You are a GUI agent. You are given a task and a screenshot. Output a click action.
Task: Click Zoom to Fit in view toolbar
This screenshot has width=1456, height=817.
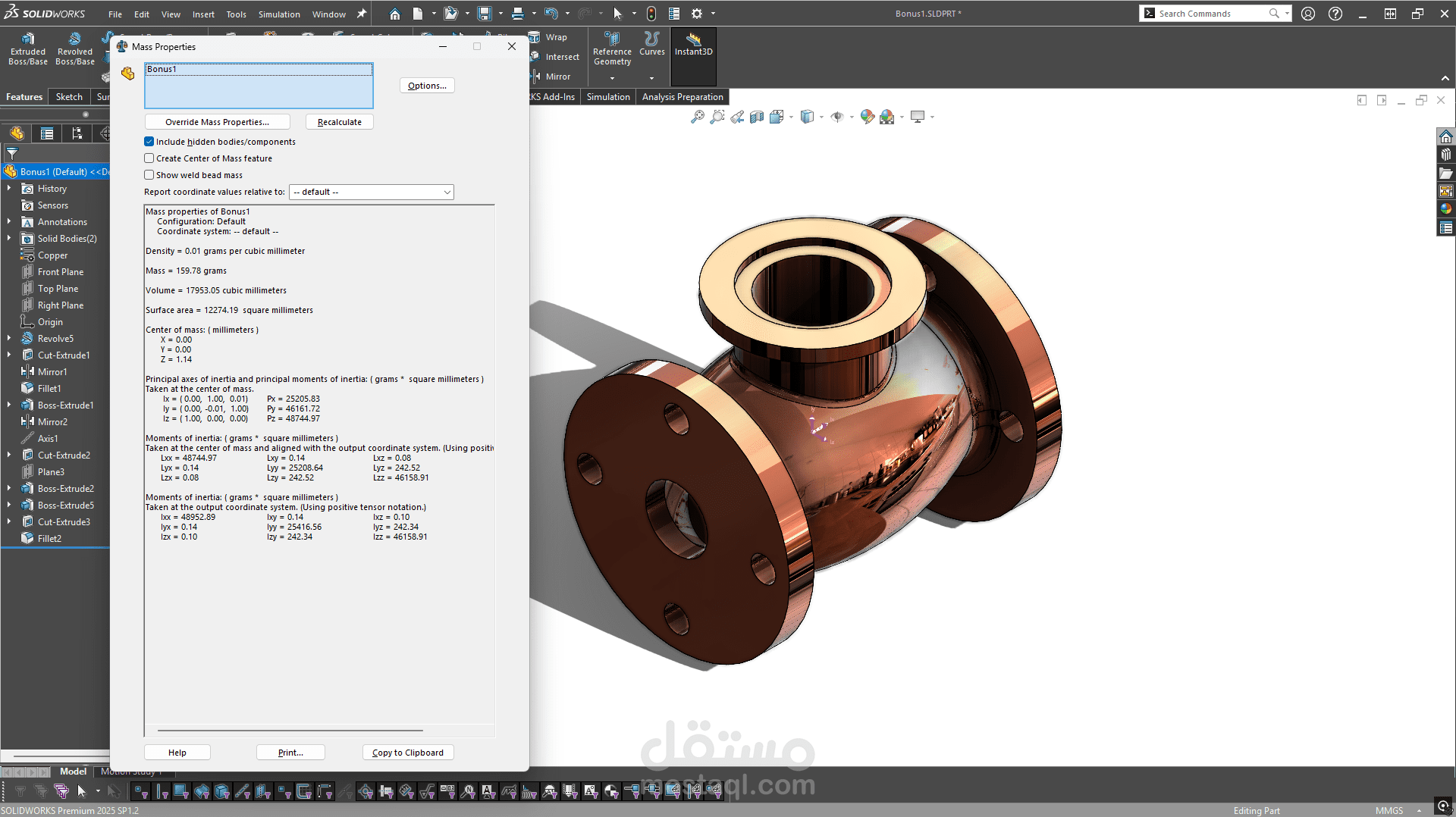tap(698, 117)
